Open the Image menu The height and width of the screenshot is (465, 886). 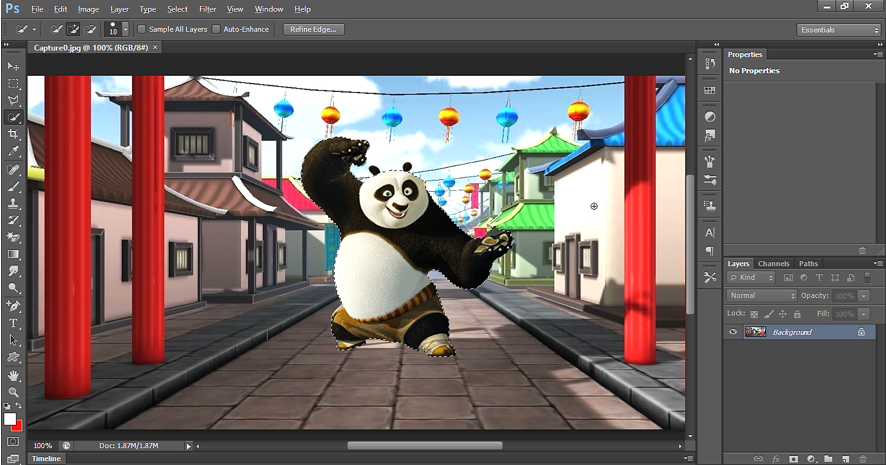88,9
